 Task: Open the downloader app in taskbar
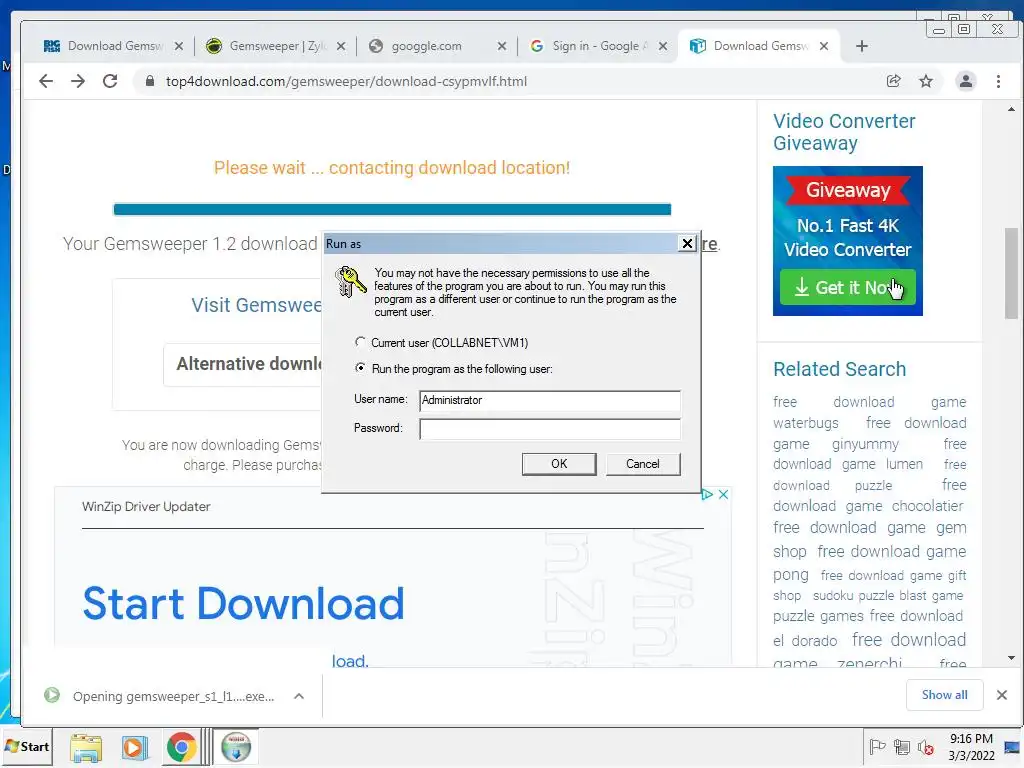tap(236, 747)
